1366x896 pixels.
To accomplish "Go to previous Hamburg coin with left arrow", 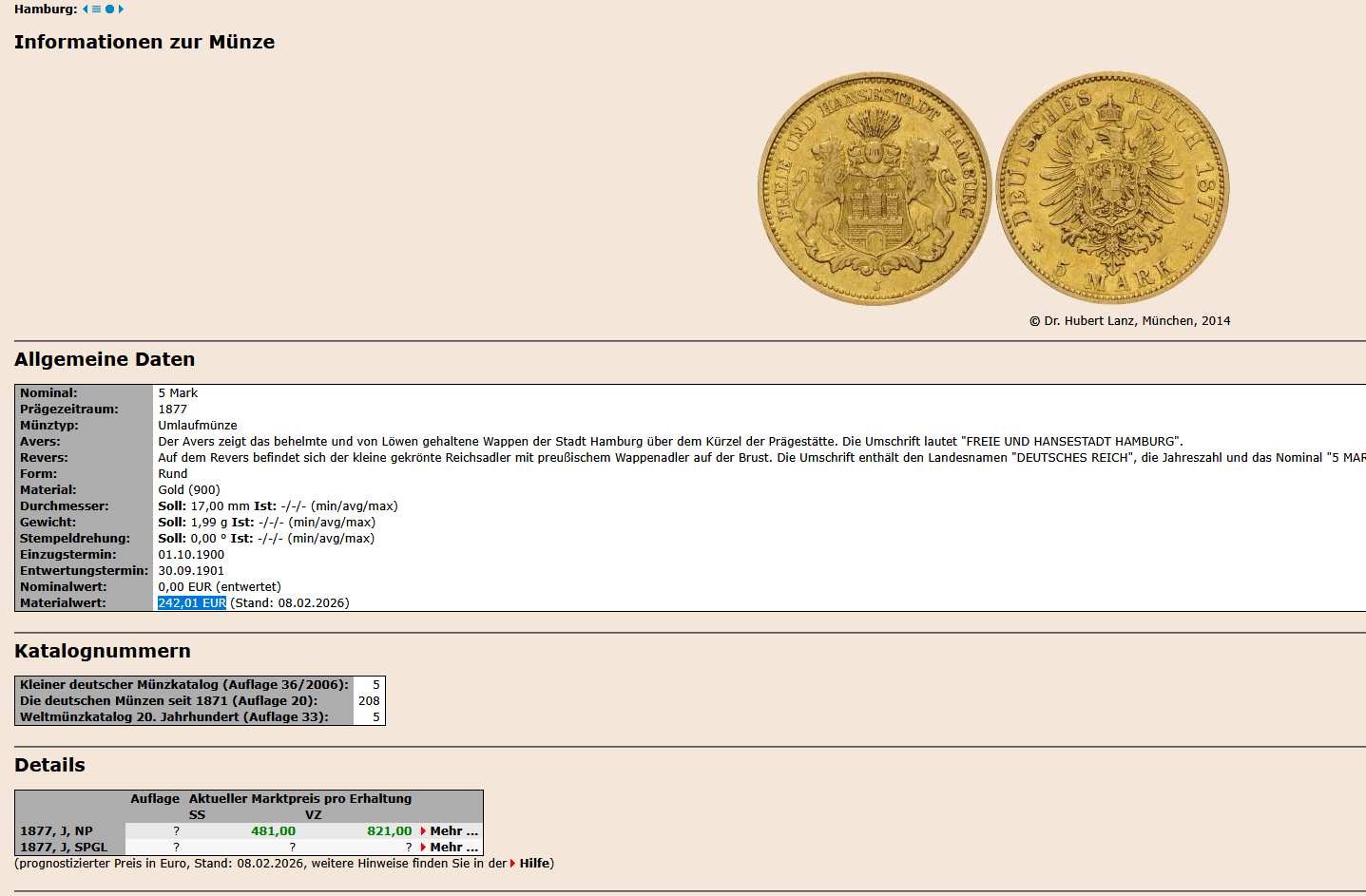I will pyautogui.click(x=85, y=10).
